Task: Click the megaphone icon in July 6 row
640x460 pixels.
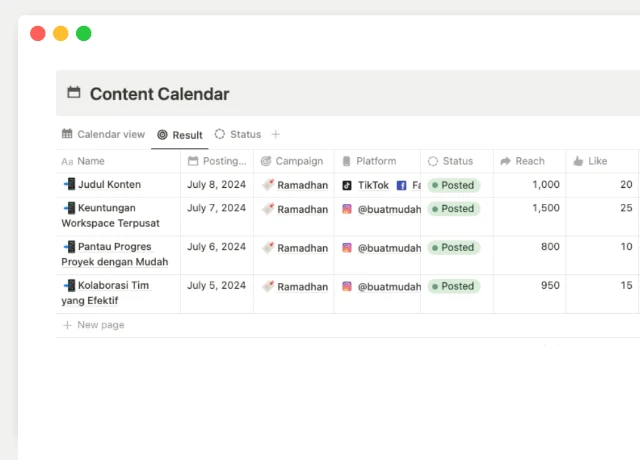Action: (x=268, y=247)
